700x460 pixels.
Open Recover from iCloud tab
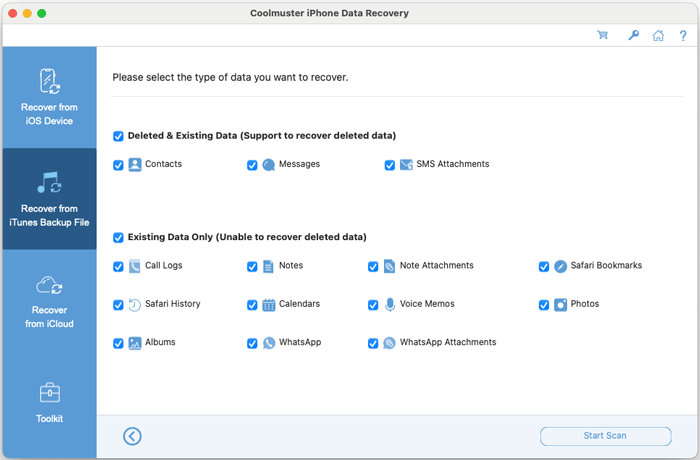click(49, 300)
